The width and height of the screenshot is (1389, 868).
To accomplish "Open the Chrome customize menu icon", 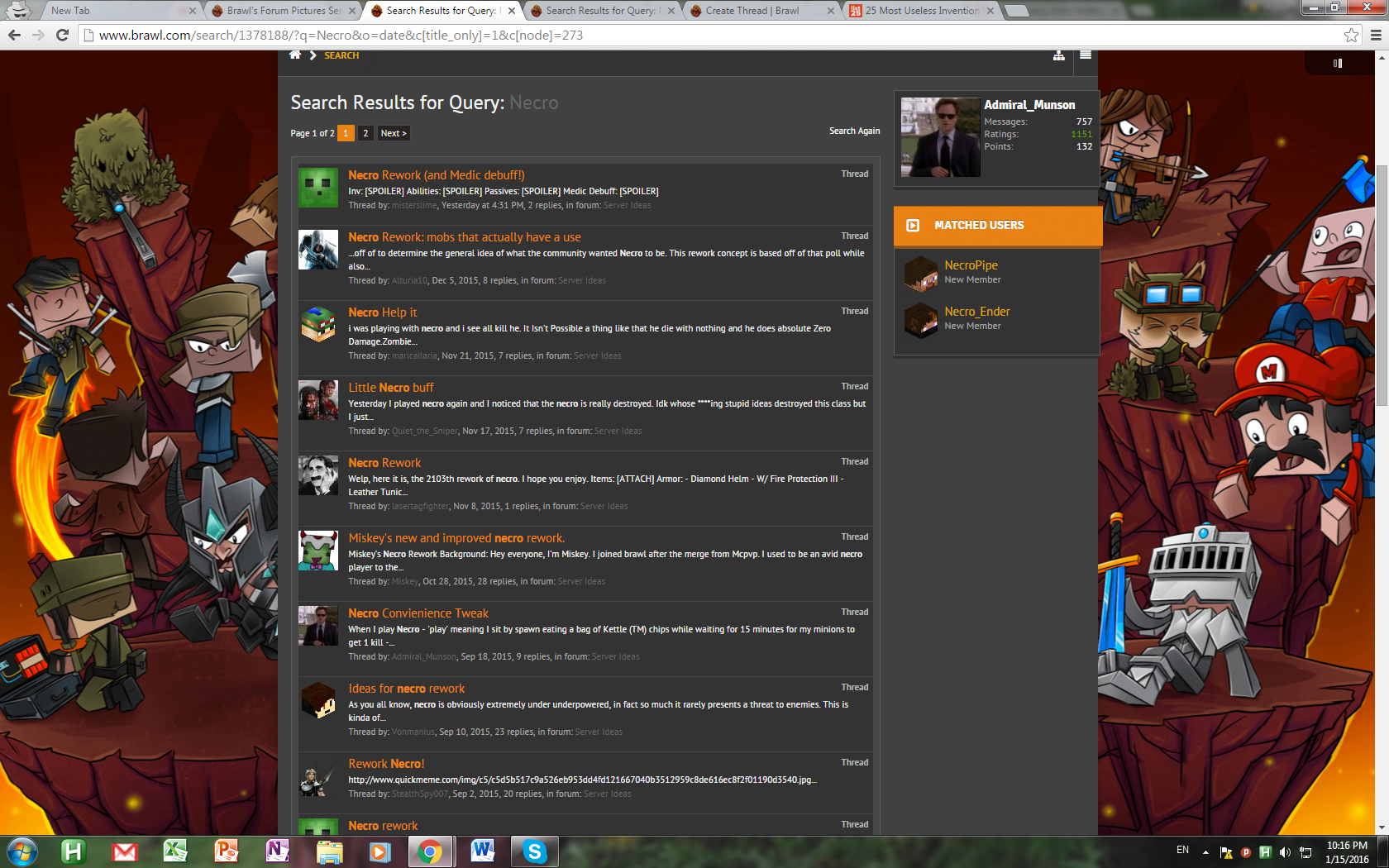I will (x=1376, y=36).
